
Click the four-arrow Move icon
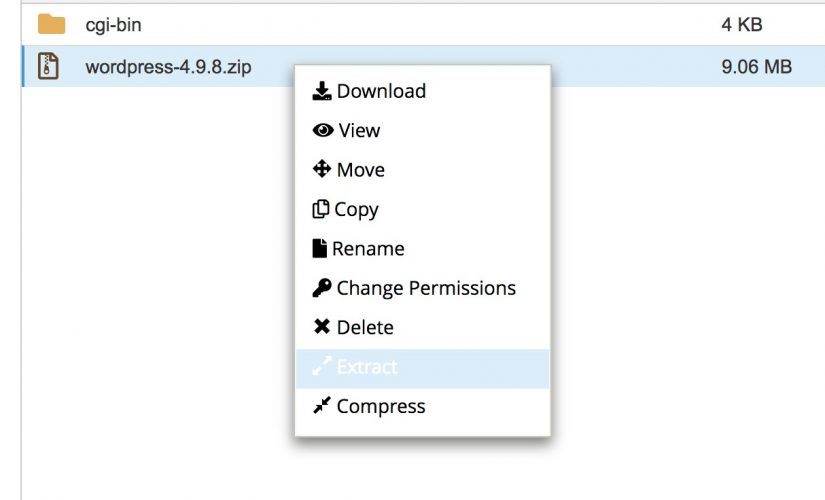321,169
